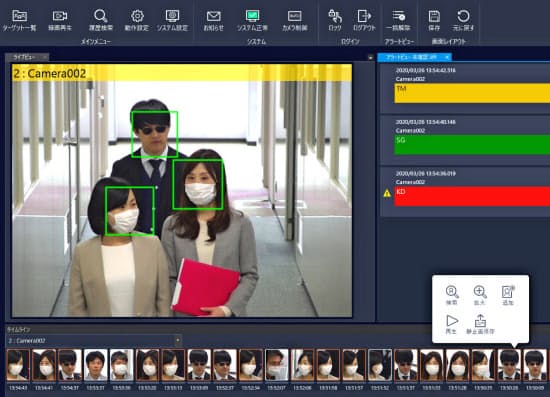Click the popup play (再生) button
The width and height of the screenshot is (550, 397).
point(452,324)
